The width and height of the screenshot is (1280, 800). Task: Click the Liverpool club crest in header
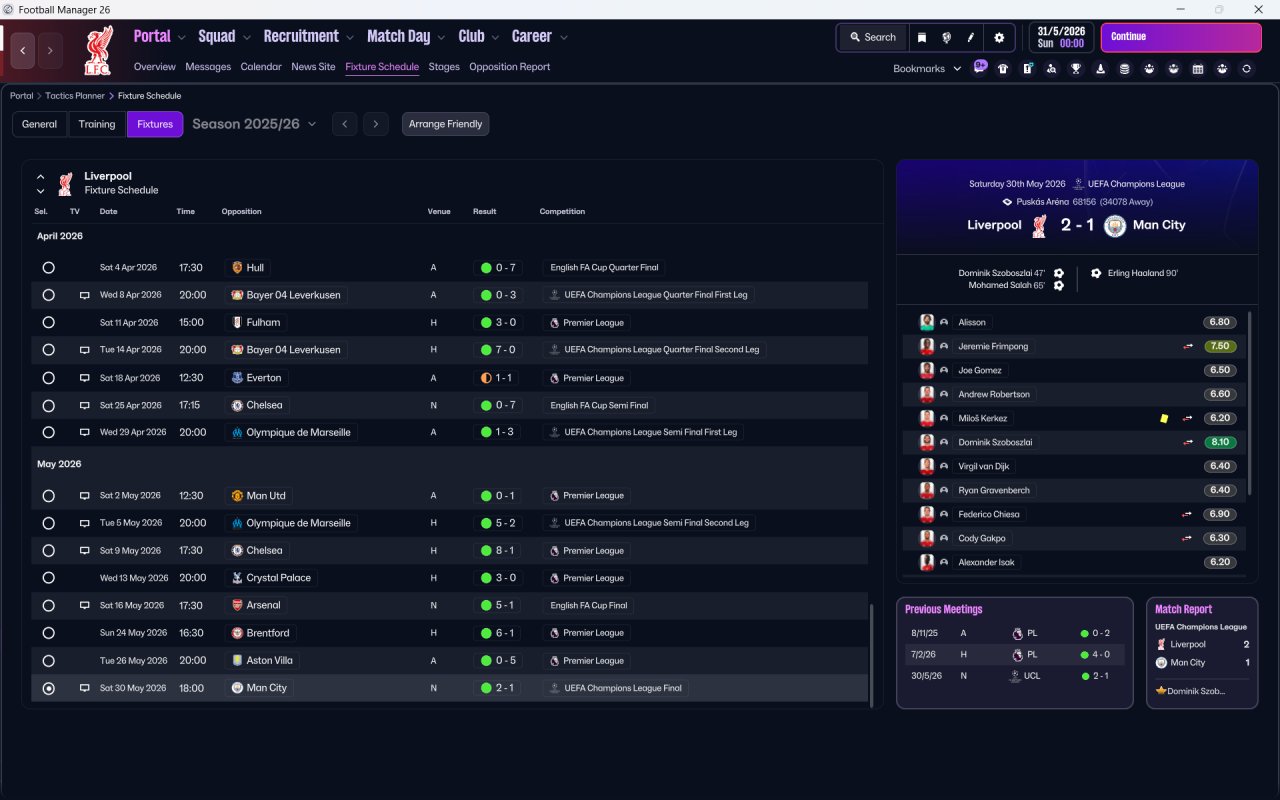pos(97,51)
